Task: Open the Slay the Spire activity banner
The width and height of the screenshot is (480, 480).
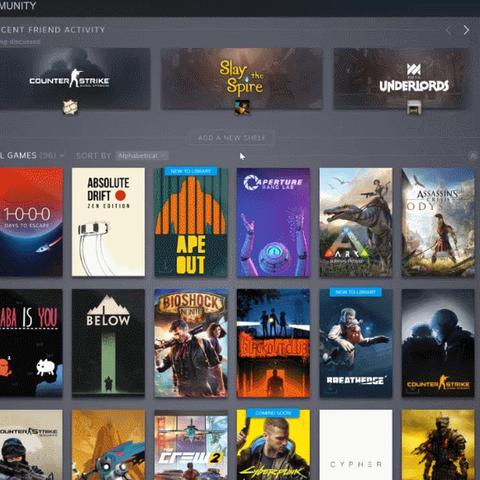Action: 242,79
